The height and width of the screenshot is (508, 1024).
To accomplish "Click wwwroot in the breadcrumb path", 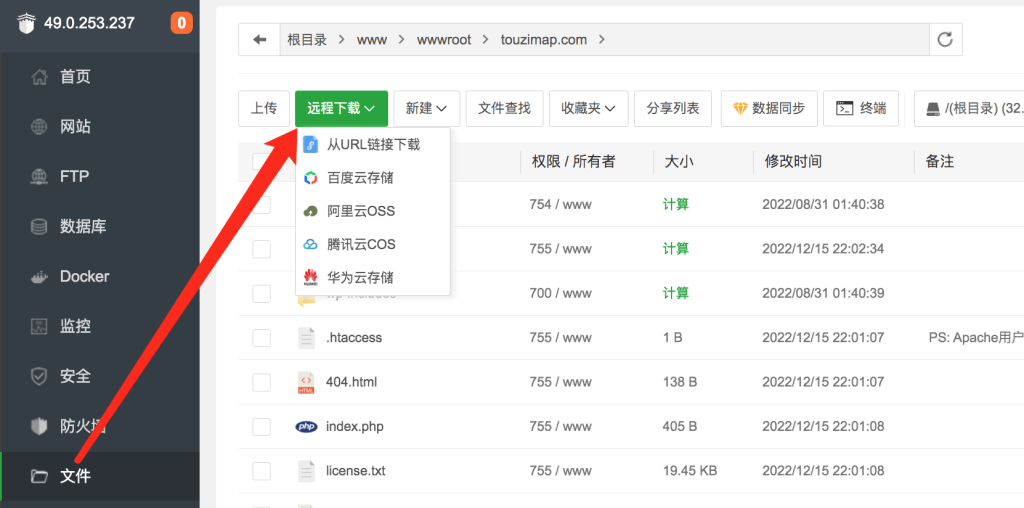I will point(444,40).
